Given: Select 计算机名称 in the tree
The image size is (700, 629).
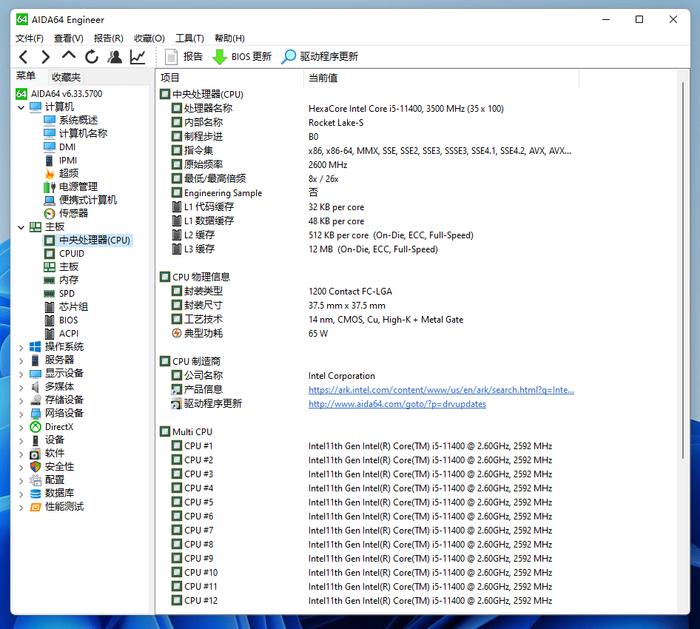Looking at the screenshot, I should click(x=75, y=133).
